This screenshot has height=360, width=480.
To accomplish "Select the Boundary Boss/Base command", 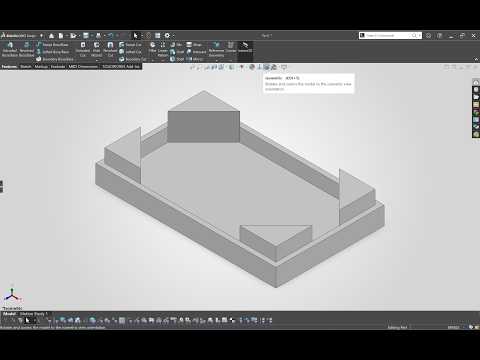I will [x=55, y=59].
